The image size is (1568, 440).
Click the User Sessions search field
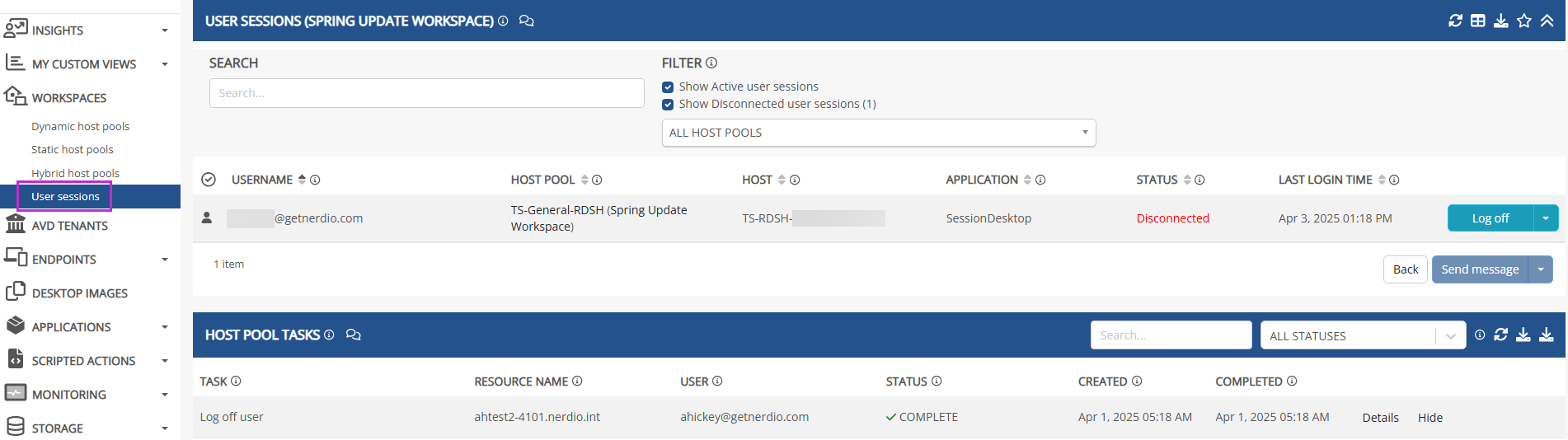coord(426,93)
